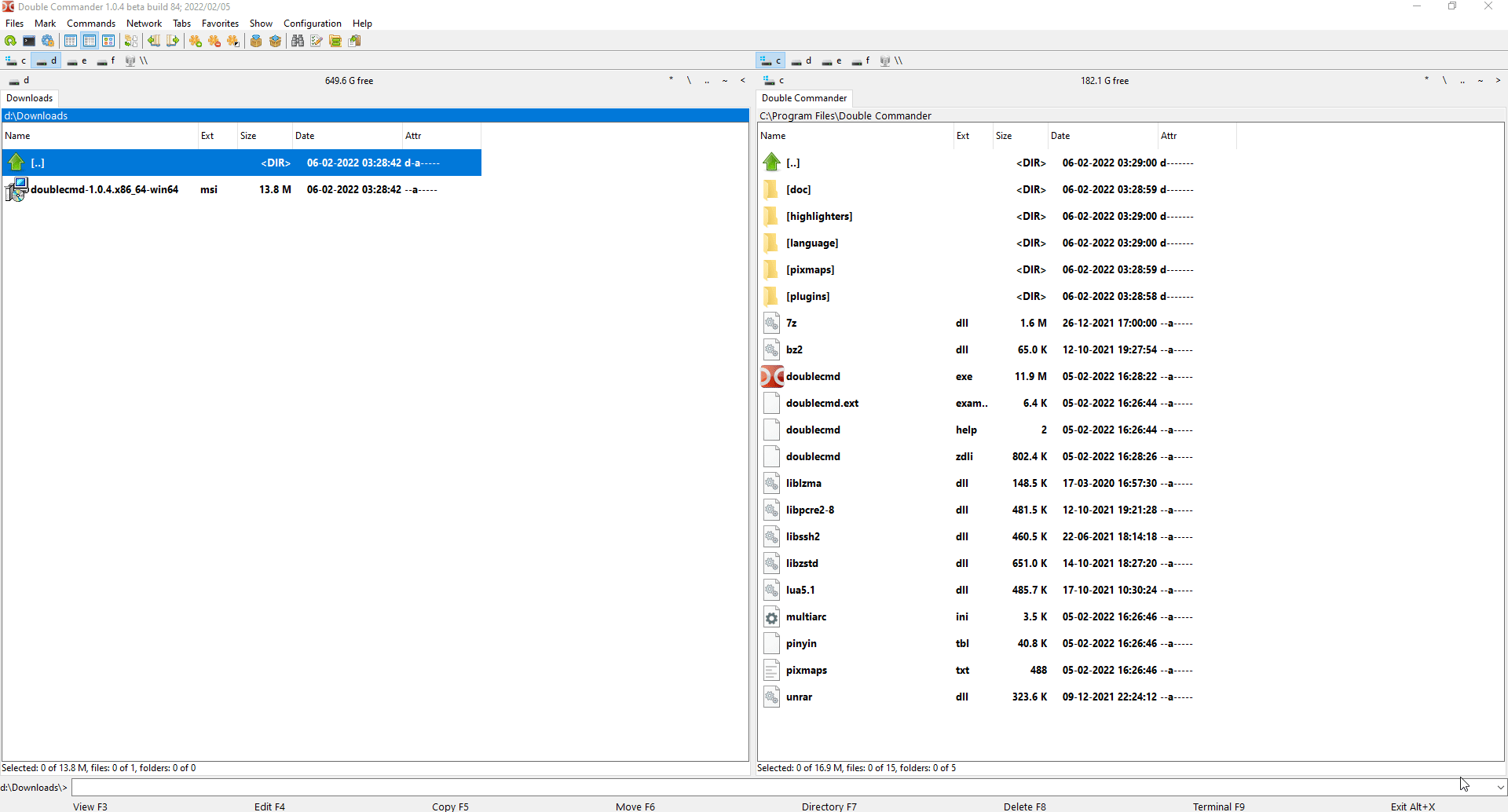Click the Swap panels toolbar icon

[131, 41]
